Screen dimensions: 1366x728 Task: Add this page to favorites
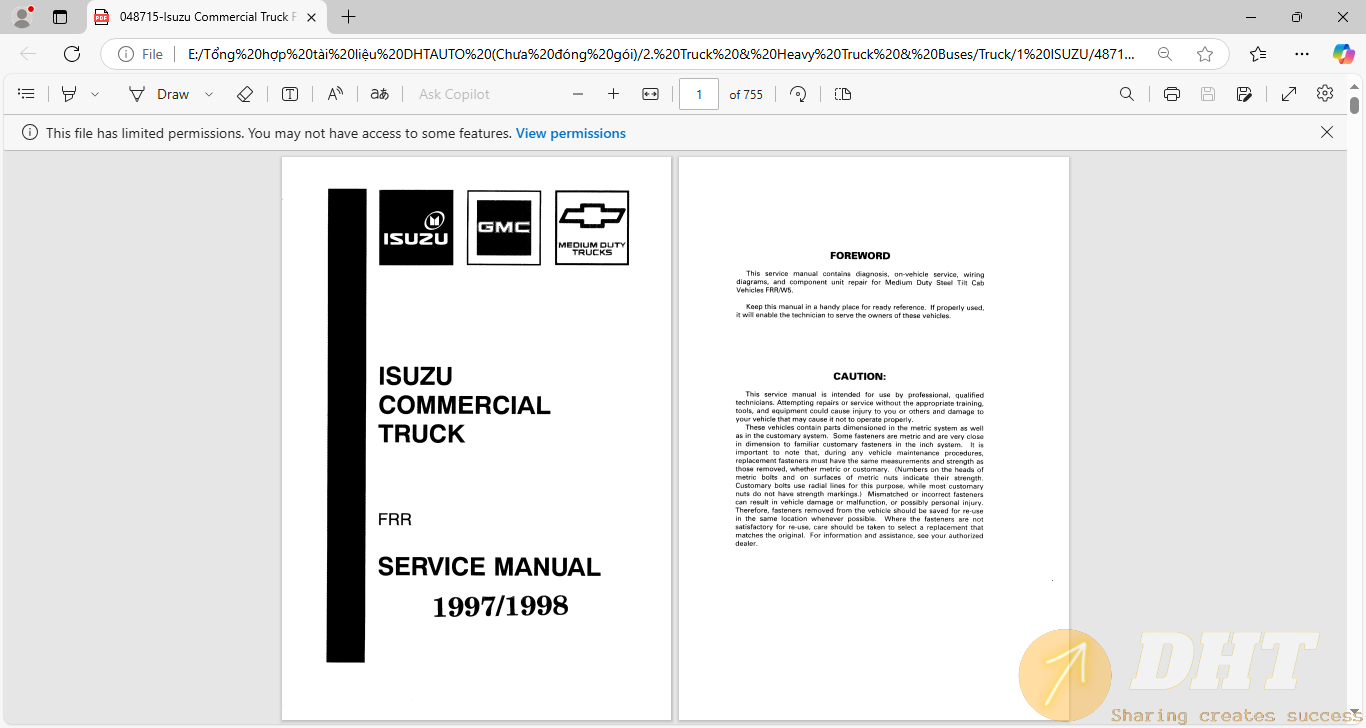1205,54
